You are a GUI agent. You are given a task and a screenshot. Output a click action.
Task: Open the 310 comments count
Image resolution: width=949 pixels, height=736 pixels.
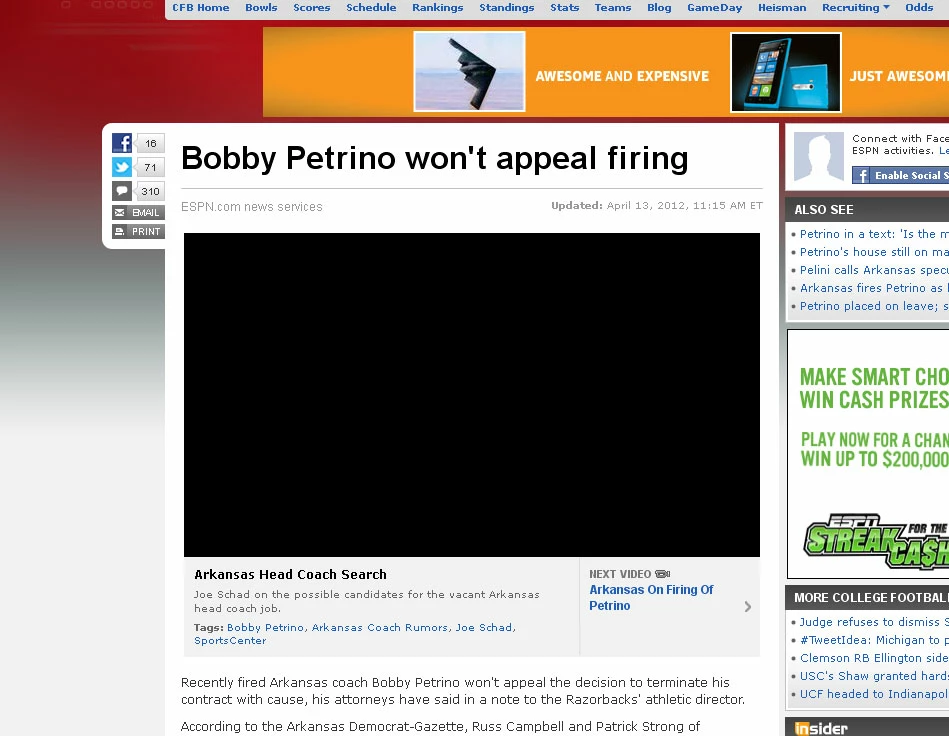pos(150,191)
